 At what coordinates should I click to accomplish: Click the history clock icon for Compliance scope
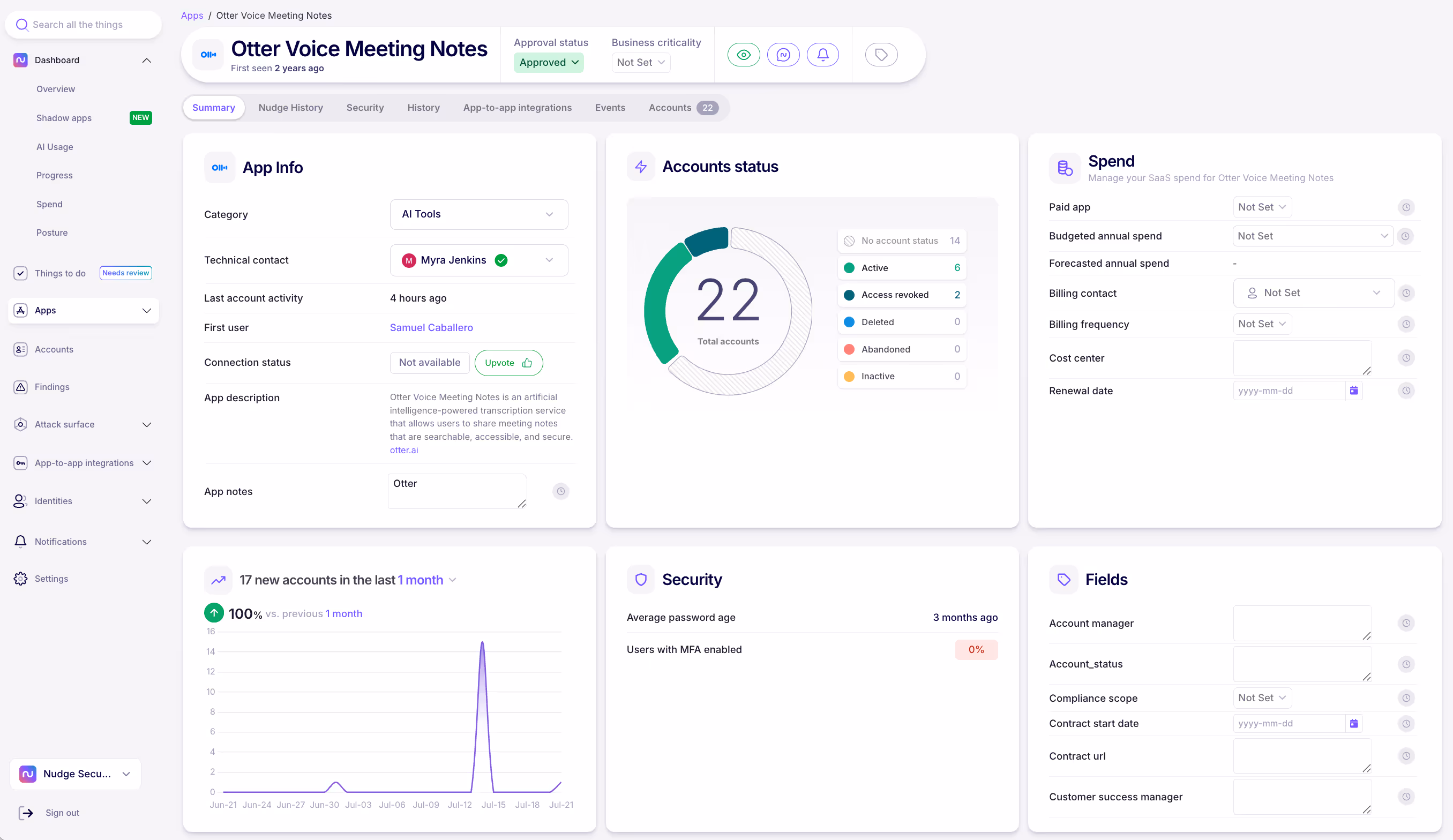tap(1406, 698)
